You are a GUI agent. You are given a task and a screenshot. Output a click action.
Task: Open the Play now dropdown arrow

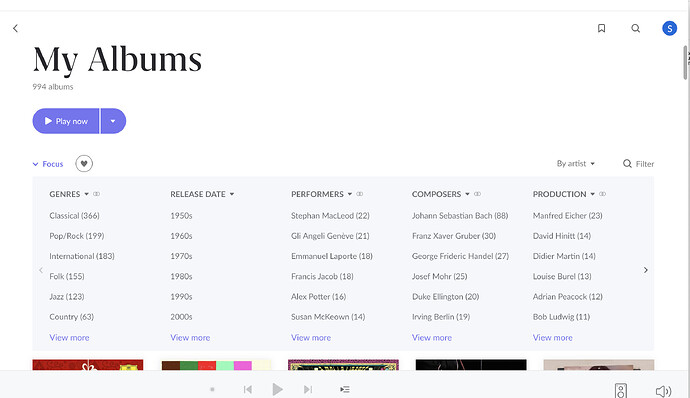(113, 121)
